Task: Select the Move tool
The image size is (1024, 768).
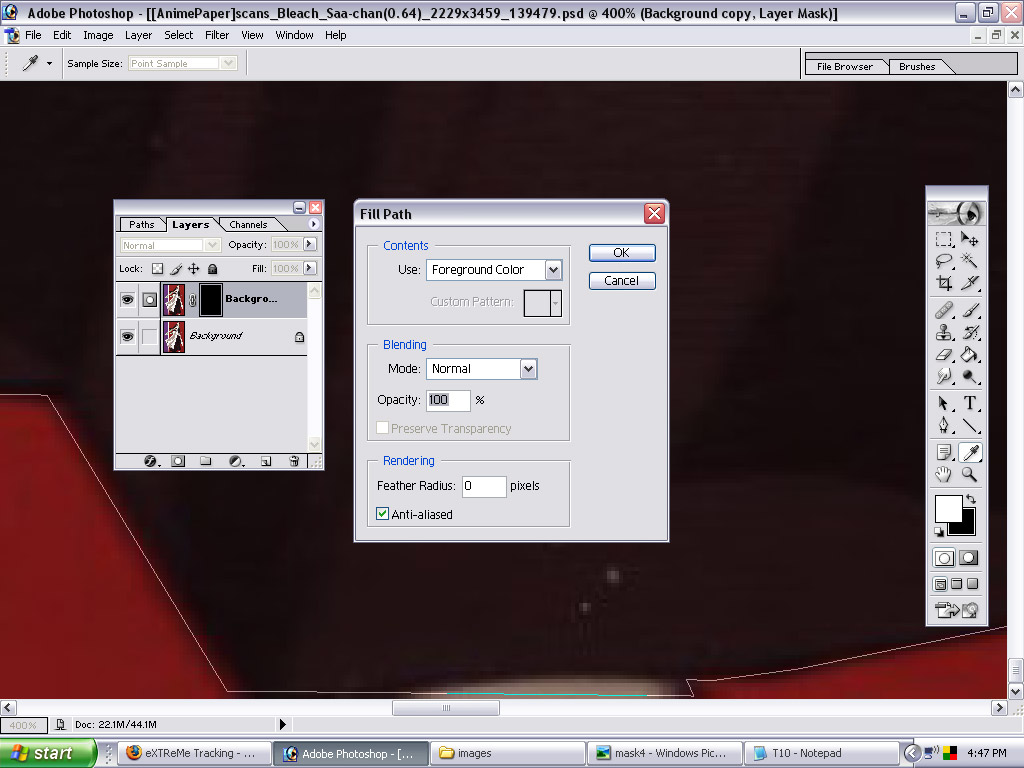Action: tap(970, 240)
